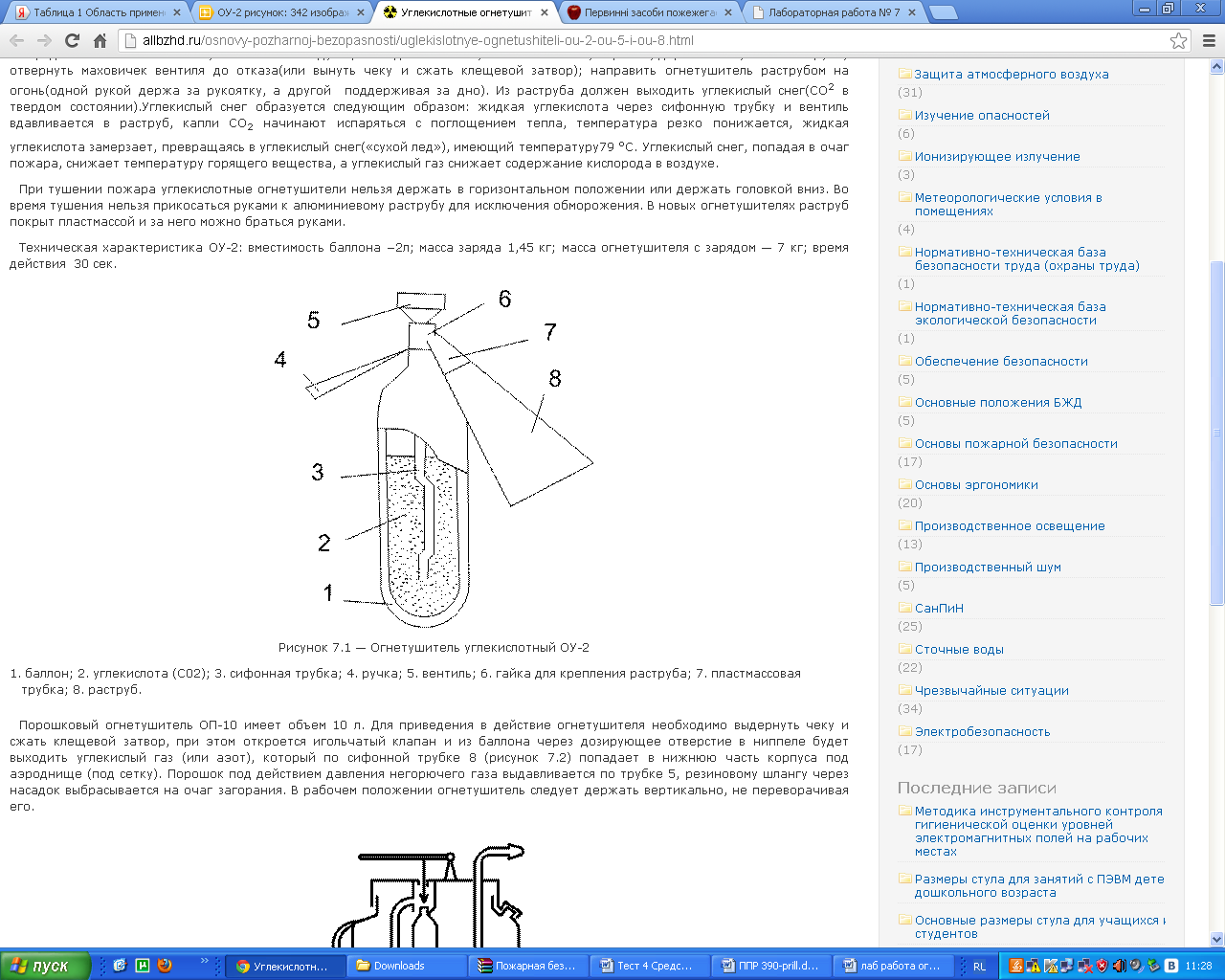Open the 'Чрезвычайные ситуации' category
This screenshot has width=1225, height=980.
click(991, 690)
